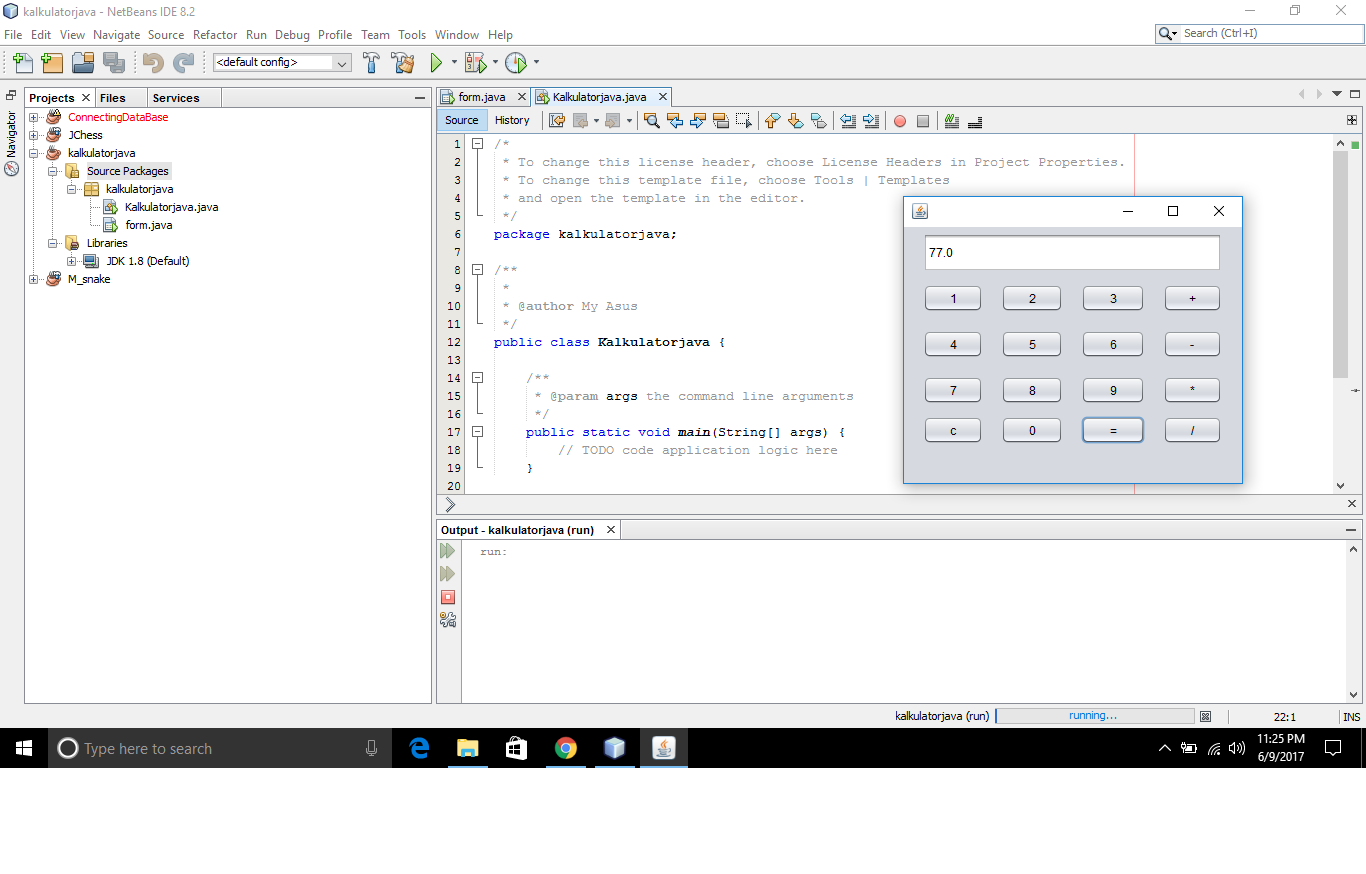Open Profile Project dropdown arrow
1366x874 pixels.
point(536,62)
